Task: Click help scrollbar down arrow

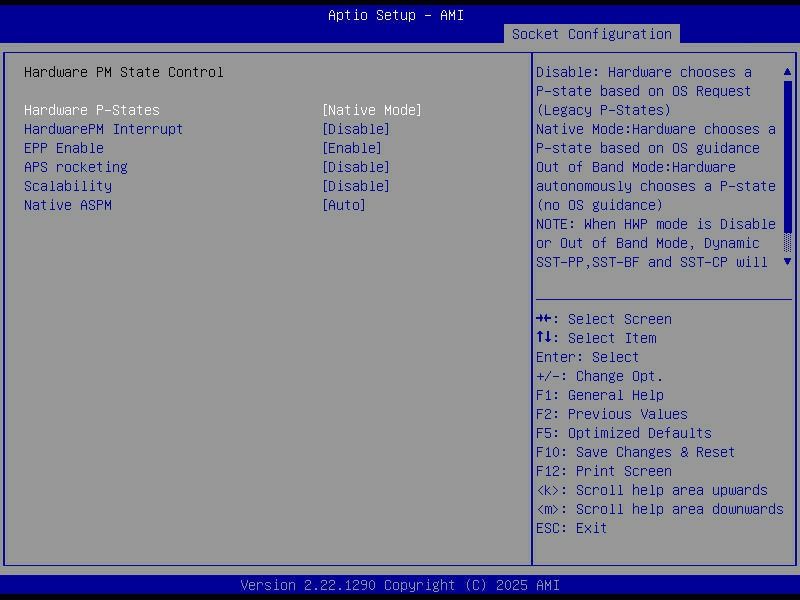Action: (x=787, y=261)
